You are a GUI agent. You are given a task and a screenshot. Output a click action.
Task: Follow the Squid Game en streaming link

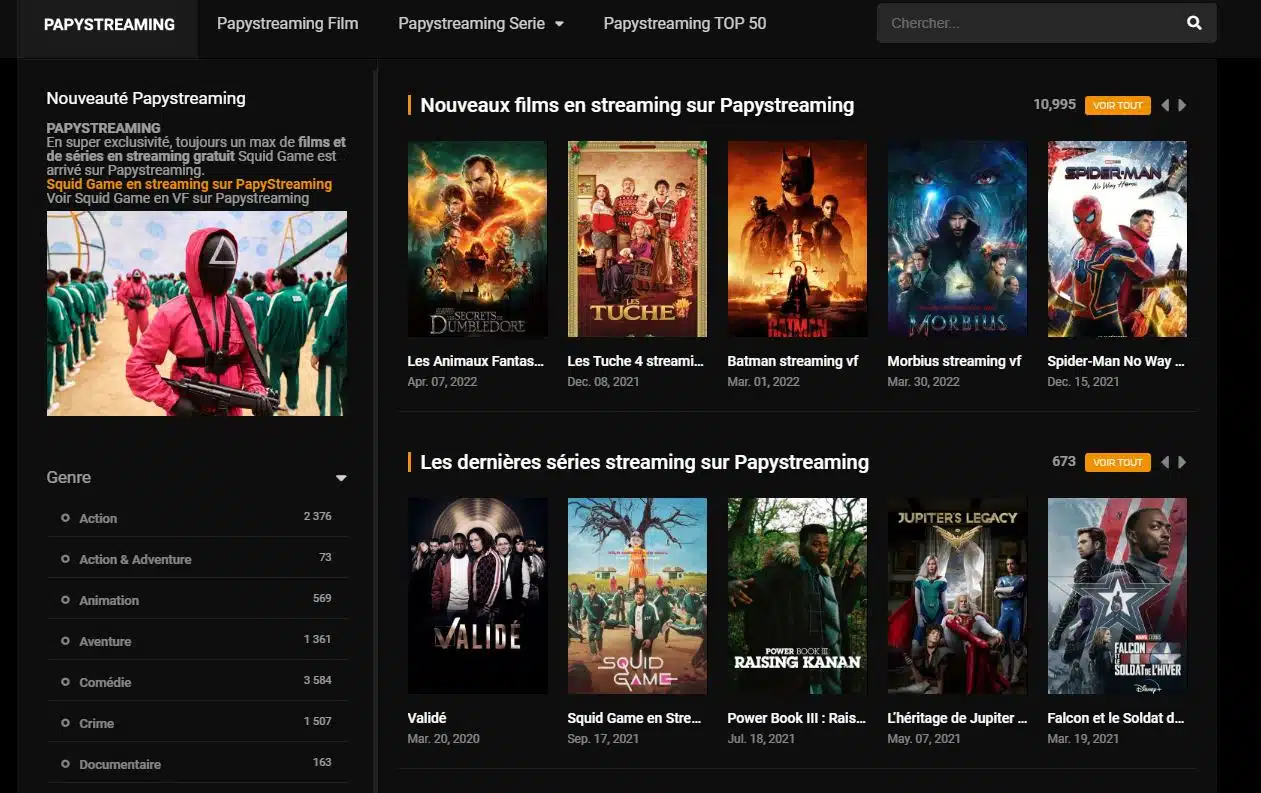point(189,184)
